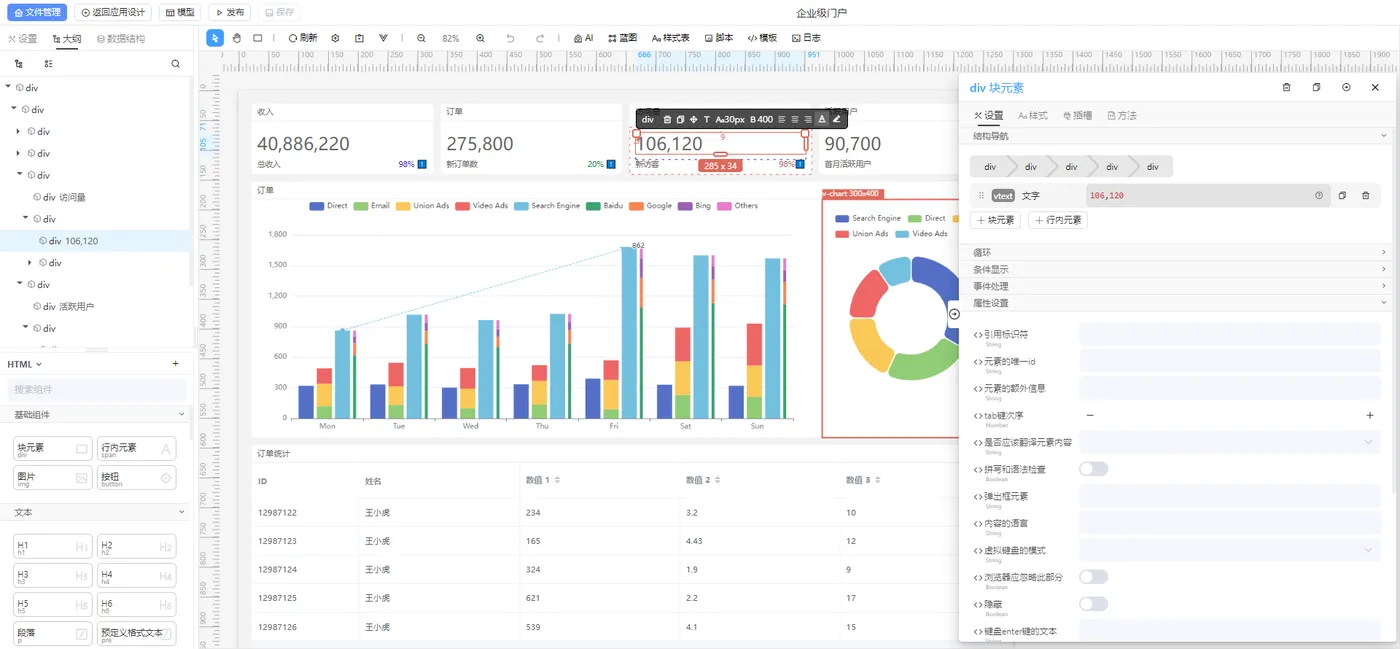
Task: Zoom out the canvas
Action: click(421, 38)
